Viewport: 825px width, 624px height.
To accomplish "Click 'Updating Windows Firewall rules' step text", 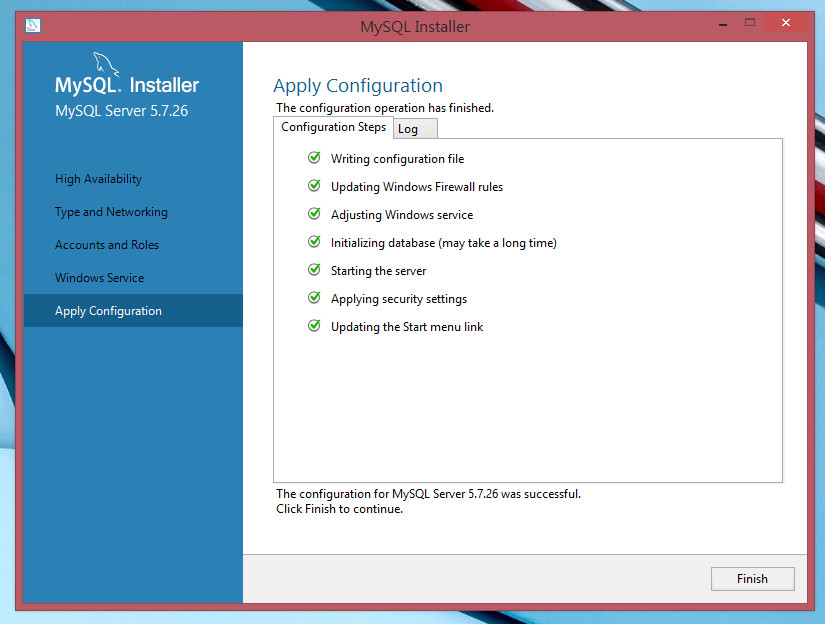I will (x=417, y=187).
